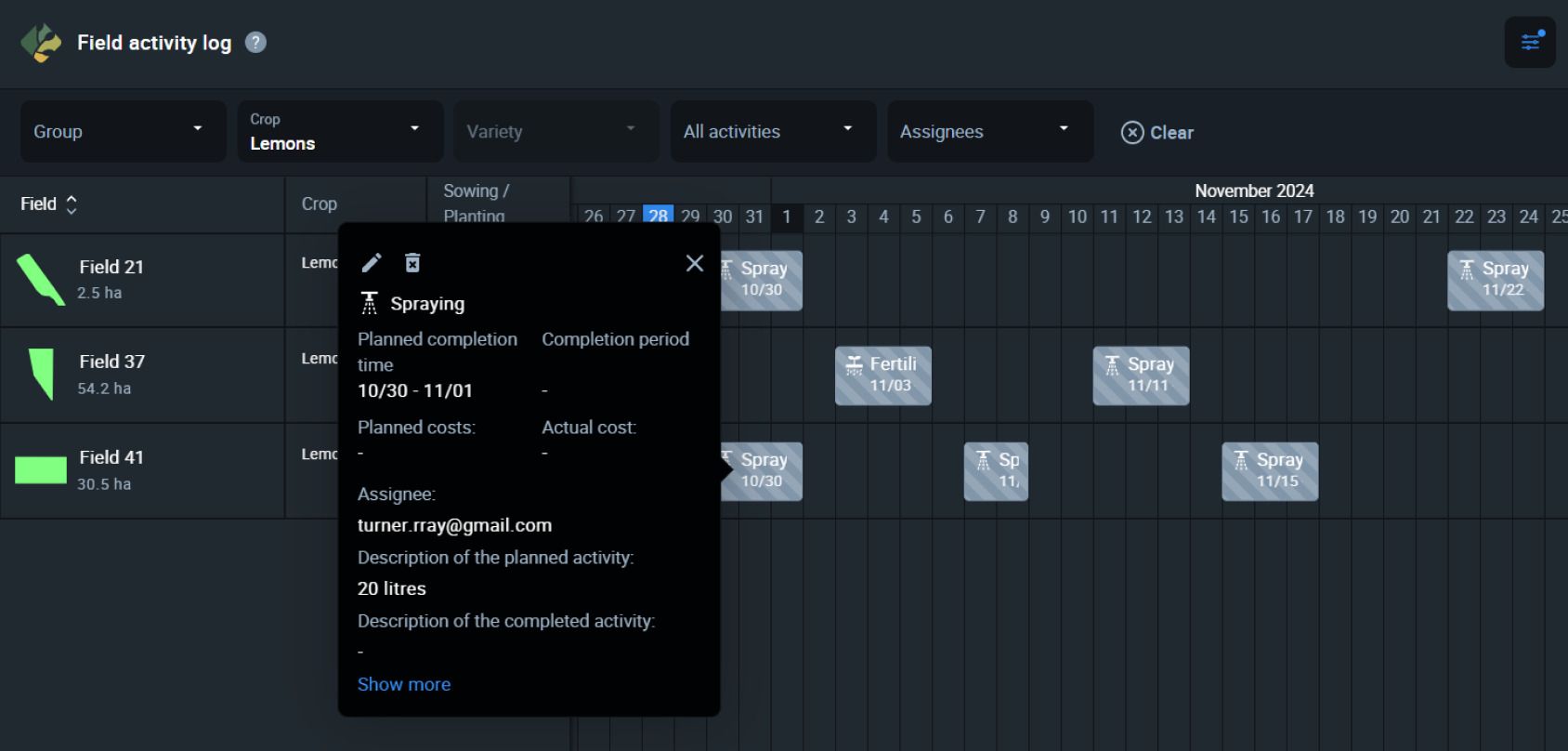Delete the Spraying activity via trash icon
The height and width of the screenshot is (751, 1568).
tap(412, 263)
